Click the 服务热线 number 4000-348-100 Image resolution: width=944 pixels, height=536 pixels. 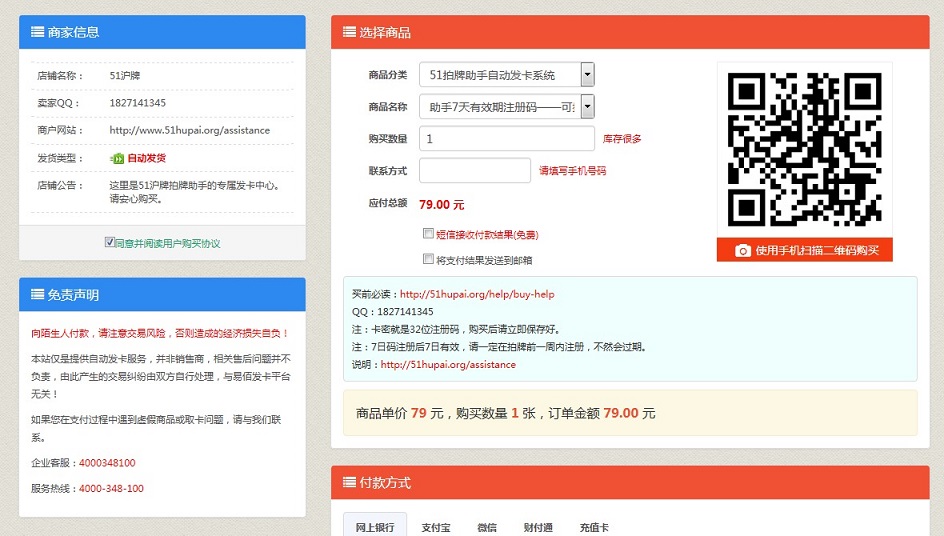[x=111, y=488]
